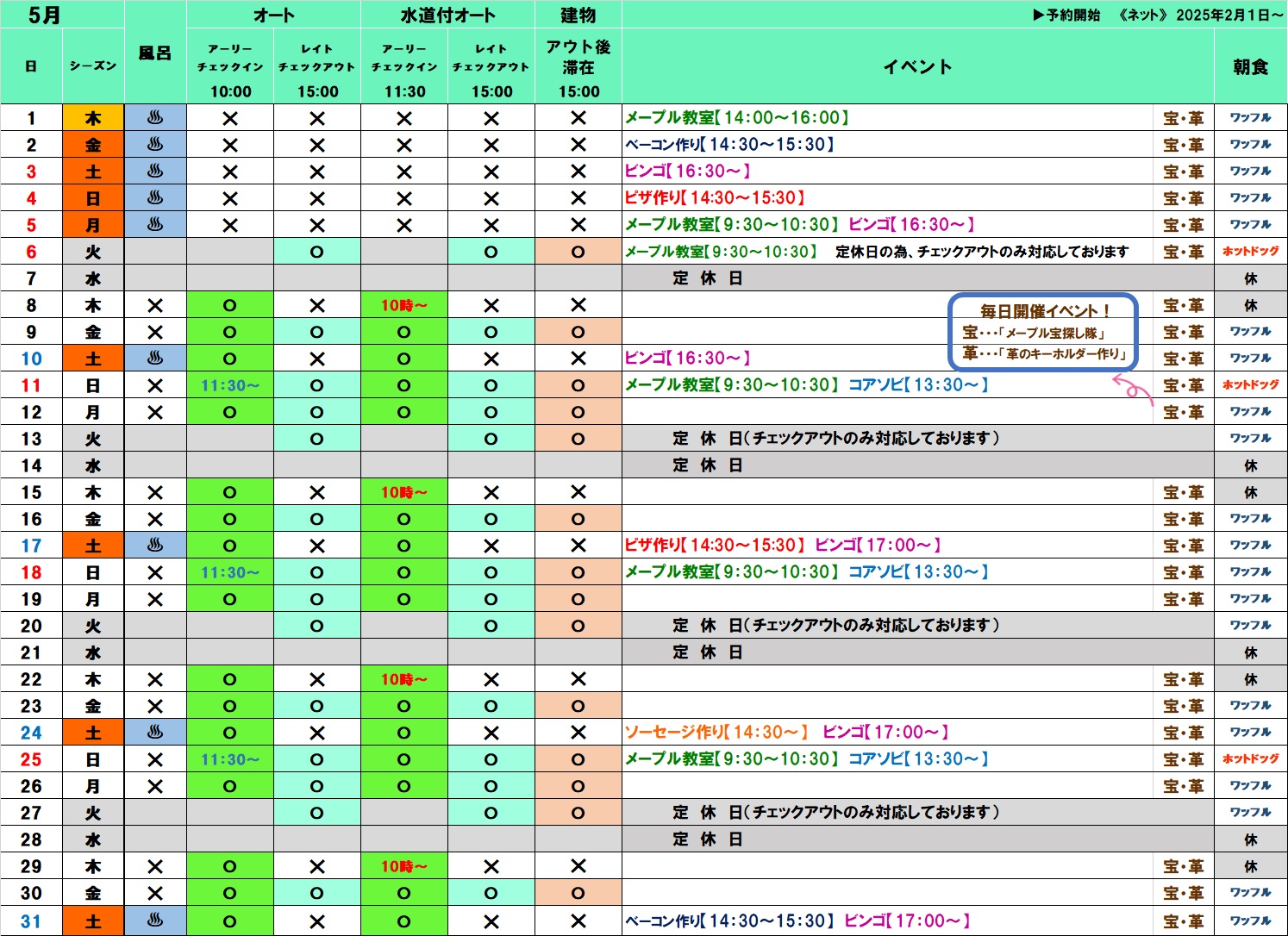Click the bath icon on the May 4 row
Image resolution: width=1288 pixels, height=936 pixels.
point(155,197)
